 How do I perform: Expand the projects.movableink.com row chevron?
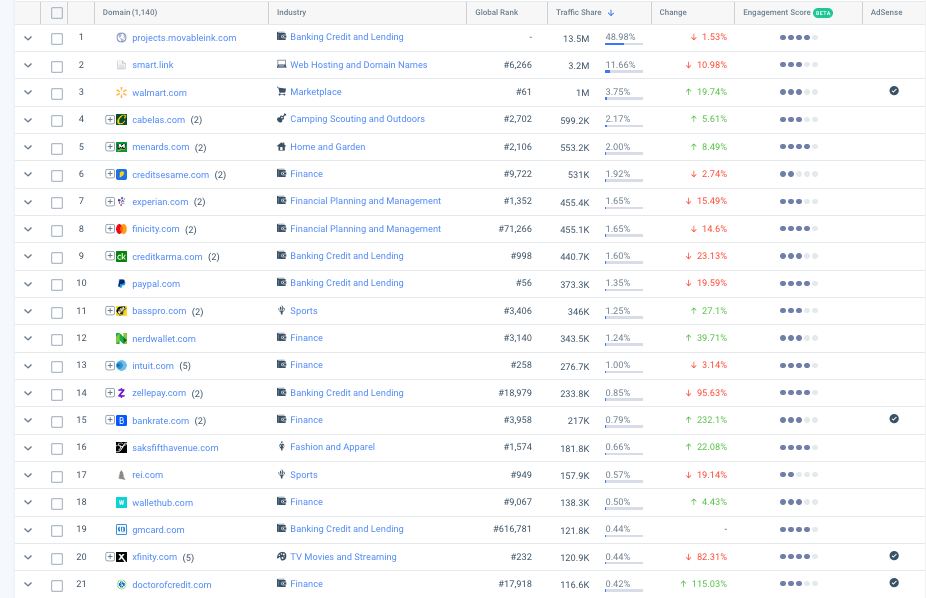pos(28,38)
